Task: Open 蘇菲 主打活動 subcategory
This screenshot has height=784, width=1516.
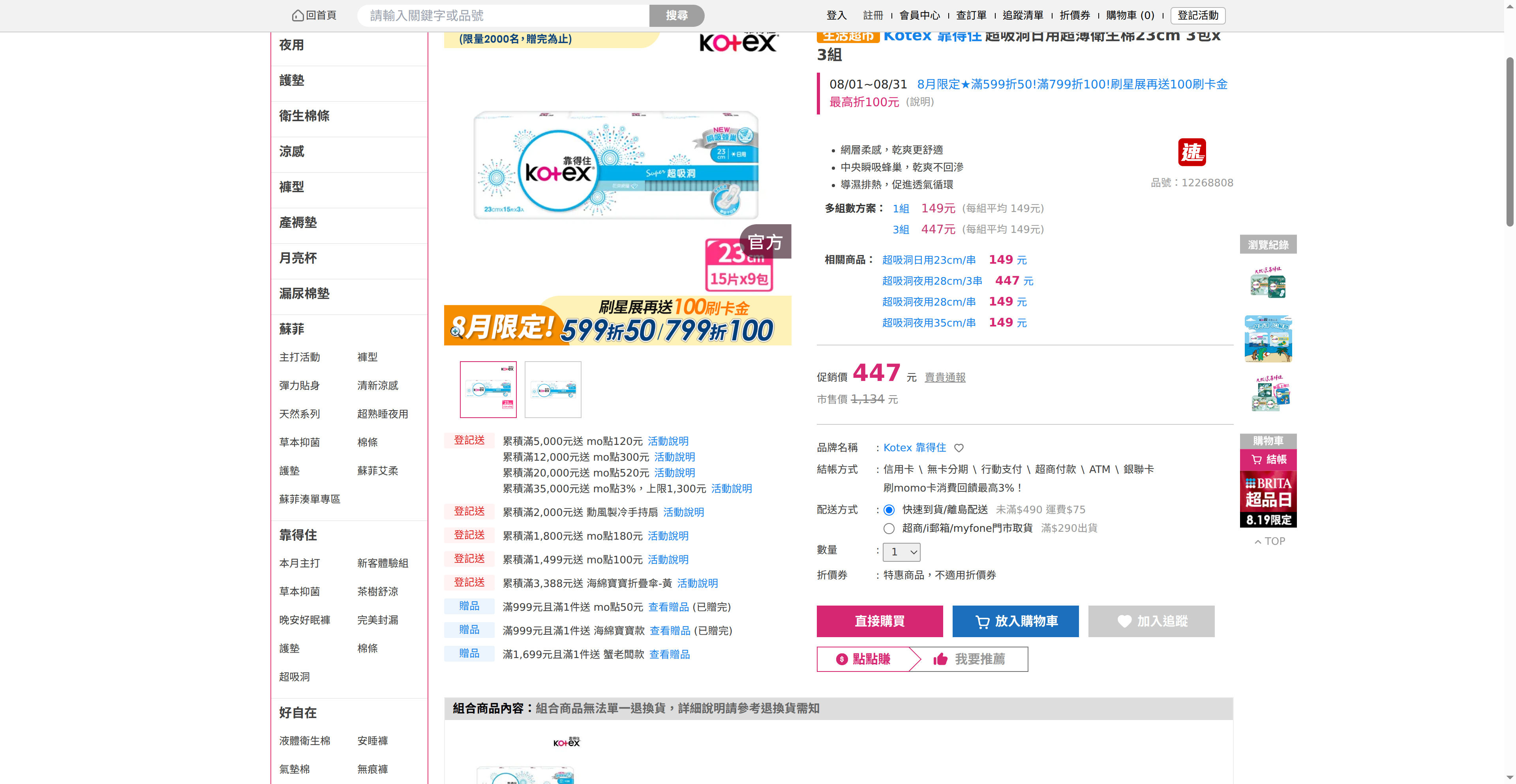Action: pos(300,357)
